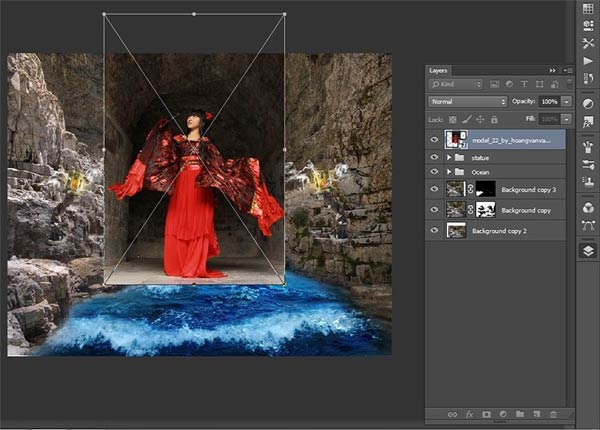Create a new layer icon
This screenshot has height=430, width=600.
tap(537, 414)
